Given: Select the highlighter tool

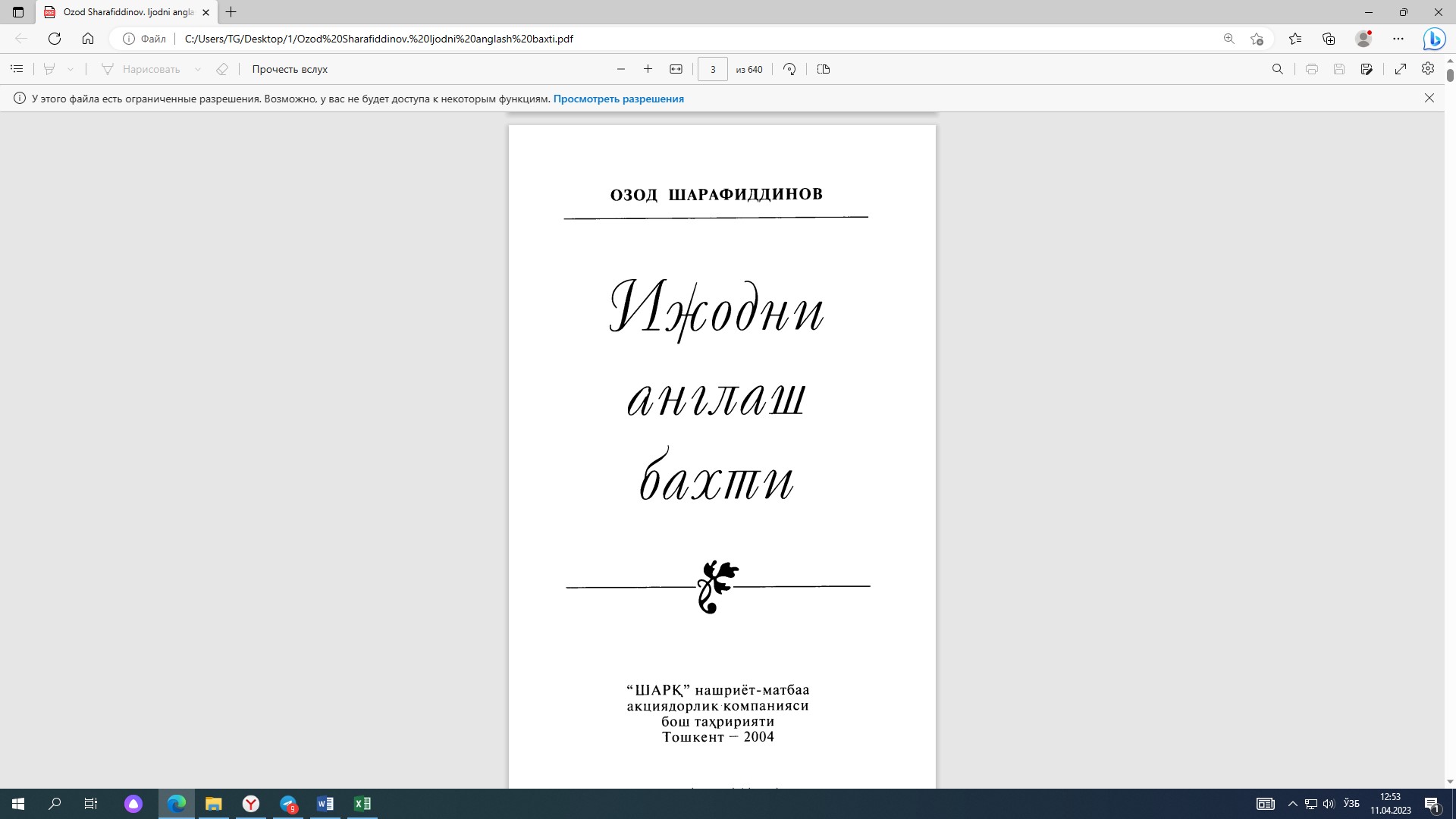Looking at the screenshot, I should pyautogui.click(x=49, y=69).
